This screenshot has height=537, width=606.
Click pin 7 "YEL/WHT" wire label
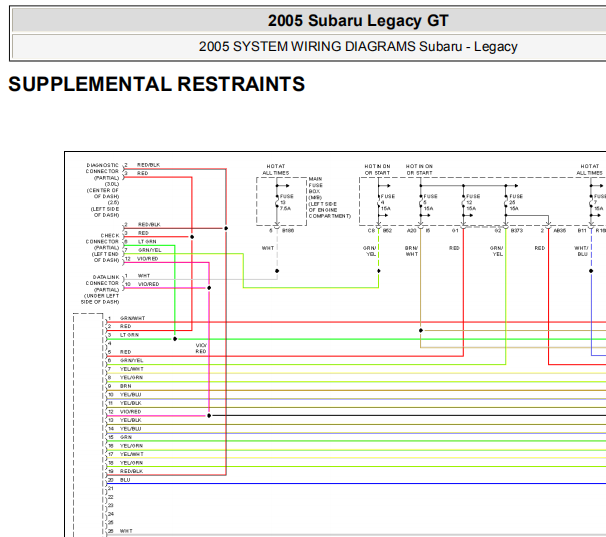point(131,369)
